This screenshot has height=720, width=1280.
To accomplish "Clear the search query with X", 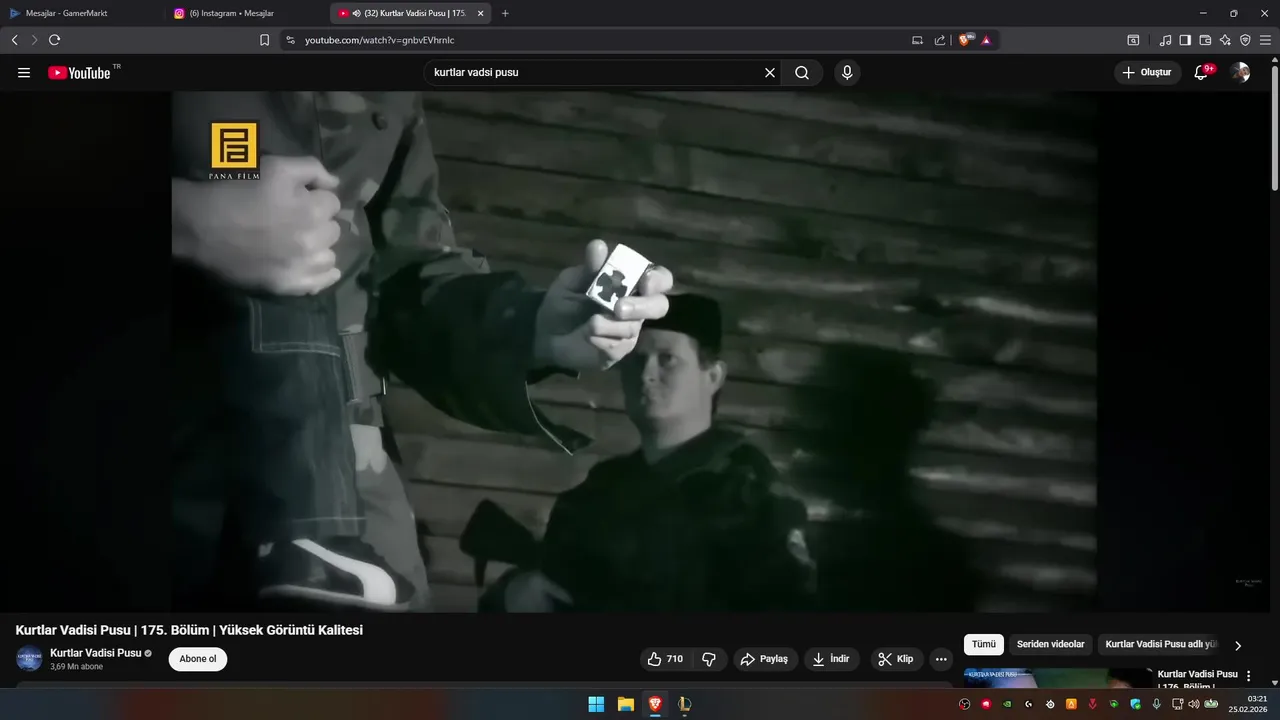I will 770,72.
